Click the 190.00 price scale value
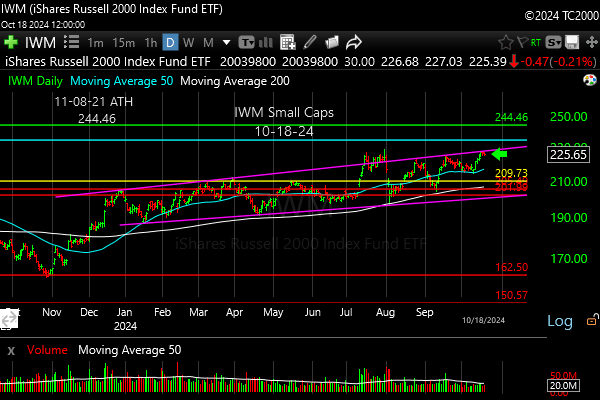 tap(569, 218)
